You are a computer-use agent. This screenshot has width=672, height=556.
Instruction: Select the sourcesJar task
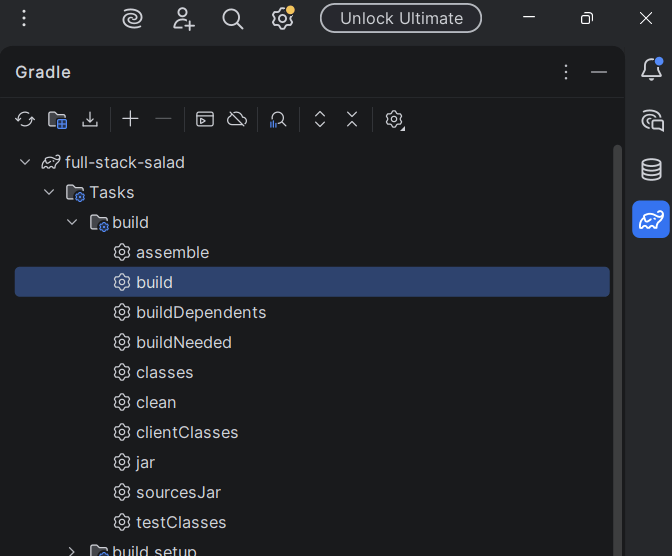tap(178, 493)
